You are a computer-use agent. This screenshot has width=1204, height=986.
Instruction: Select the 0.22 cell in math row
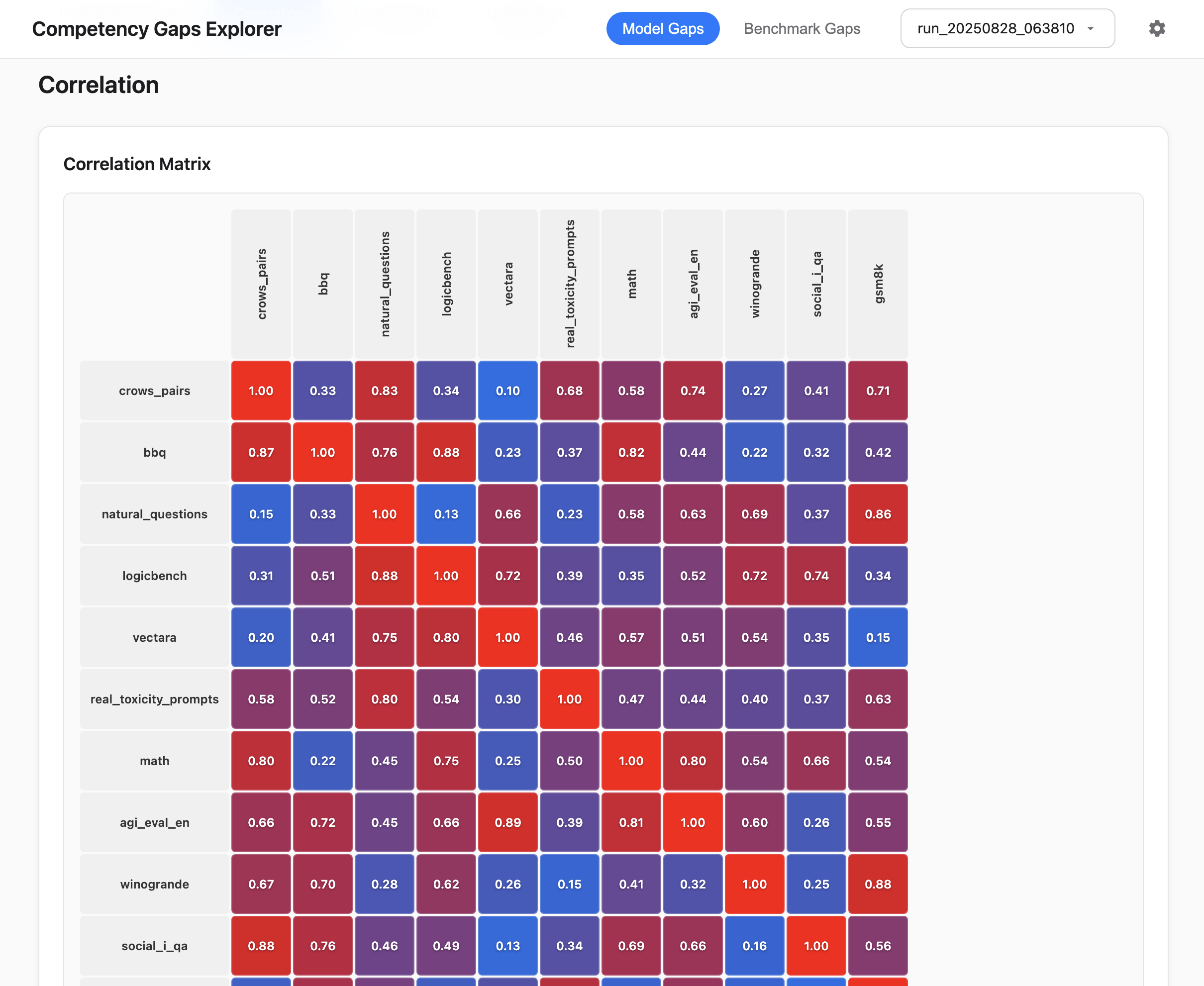(322, 761)
